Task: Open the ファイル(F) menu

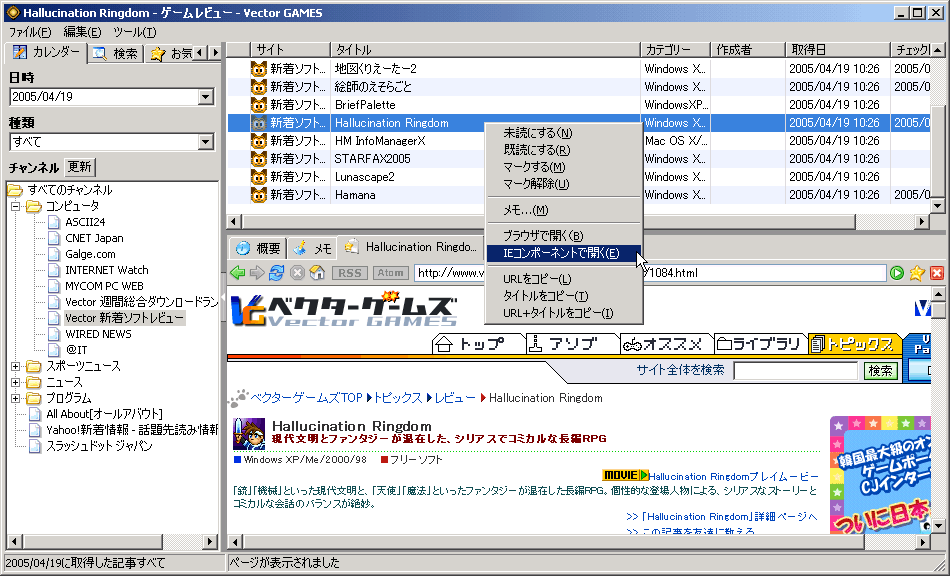Action: coord(30,32)
